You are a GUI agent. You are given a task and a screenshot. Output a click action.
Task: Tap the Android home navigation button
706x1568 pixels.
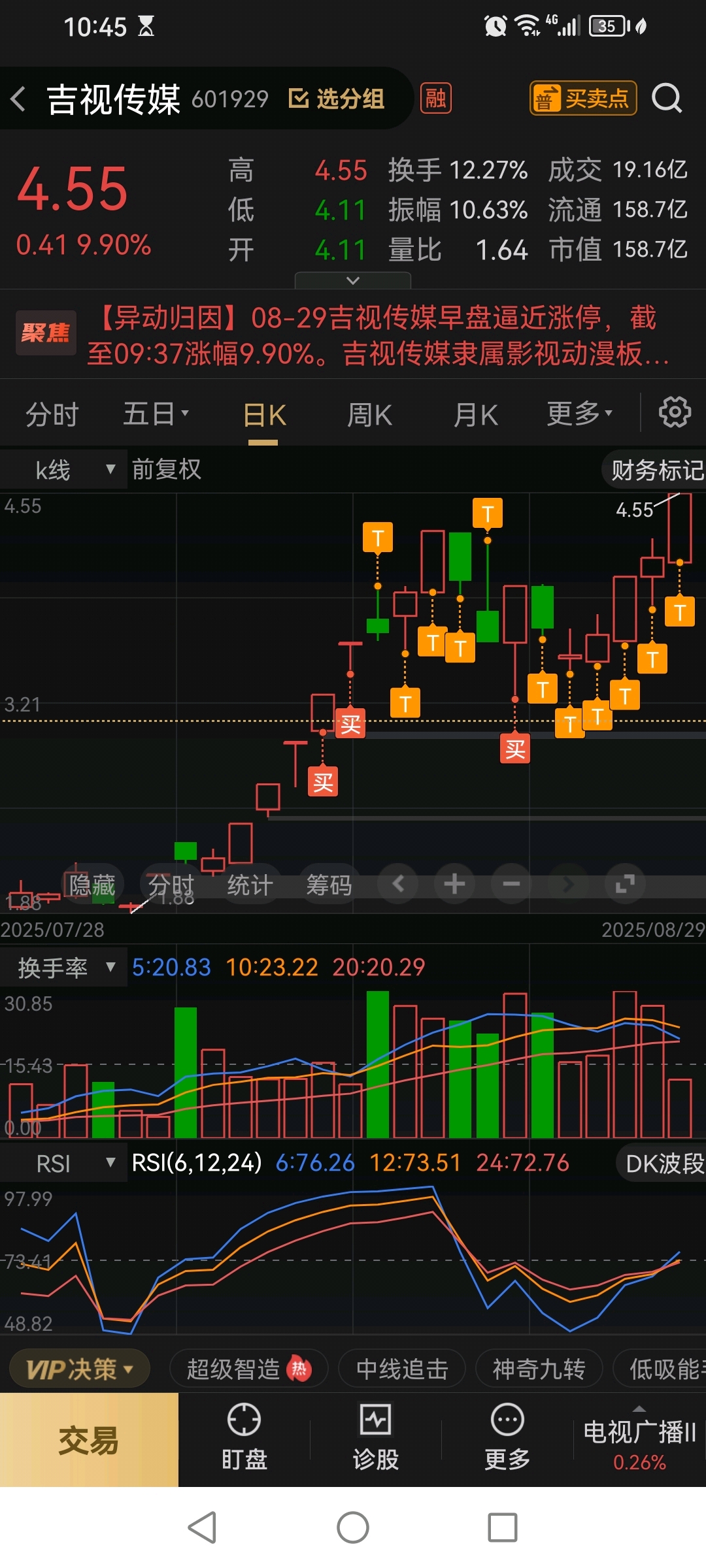pos(353,1527)
